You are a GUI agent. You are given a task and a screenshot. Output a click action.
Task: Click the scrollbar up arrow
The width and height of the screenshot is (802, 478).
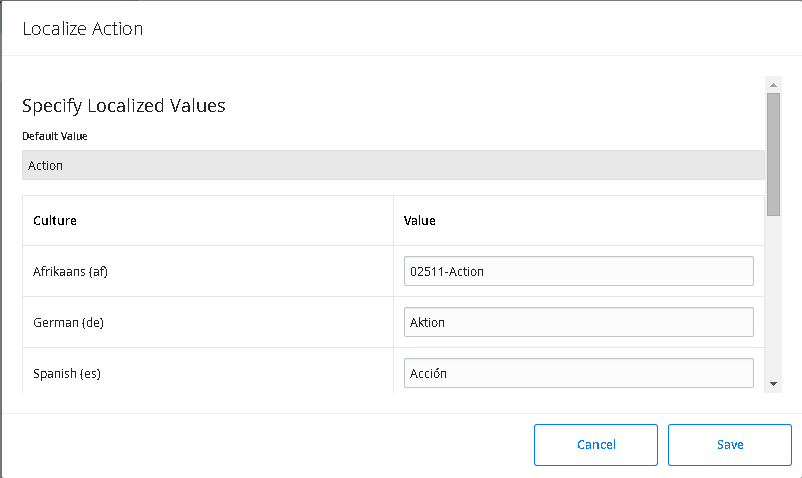[x=773, y=85]
